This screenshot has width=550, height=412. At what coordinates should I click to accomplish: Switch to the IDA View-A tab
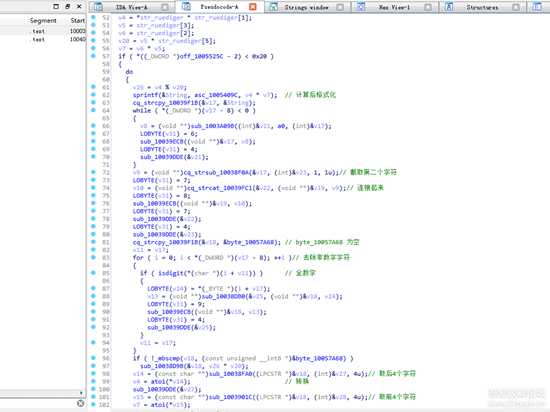pyautogui.click(x=132, y=7)
